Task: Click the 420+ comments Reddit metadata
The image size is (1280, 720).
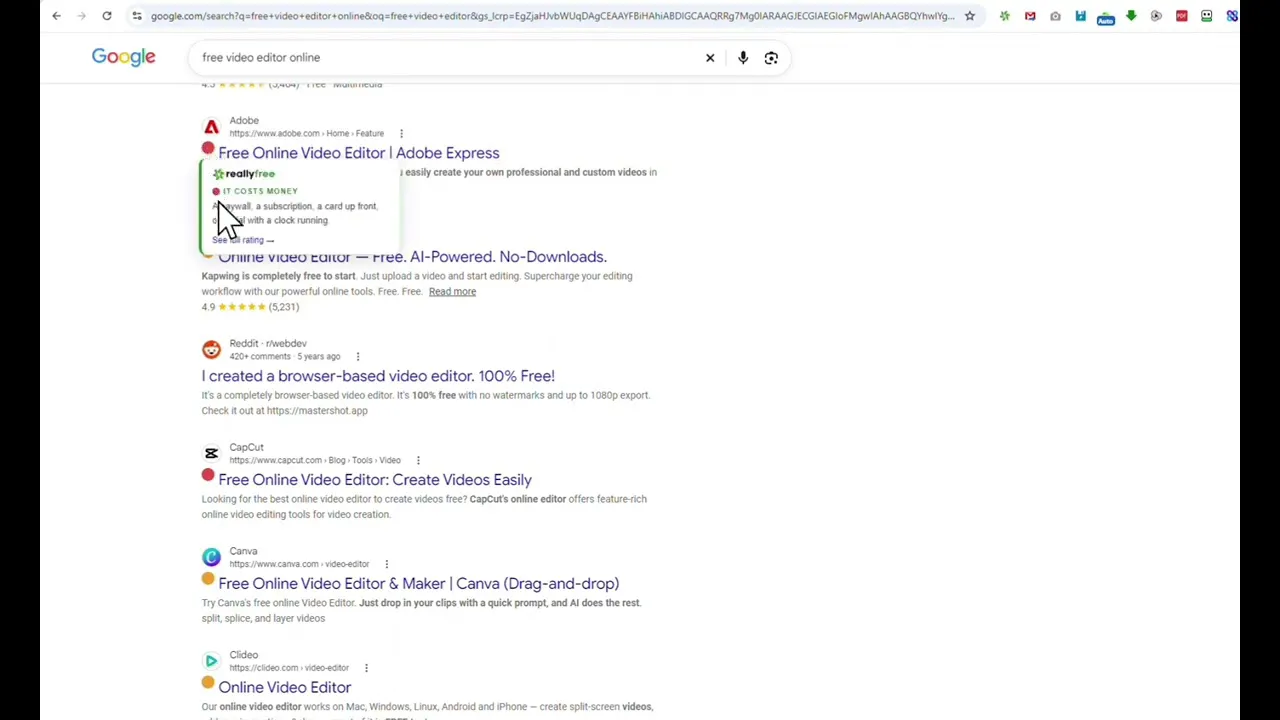Action: click(x=260, y=357)
